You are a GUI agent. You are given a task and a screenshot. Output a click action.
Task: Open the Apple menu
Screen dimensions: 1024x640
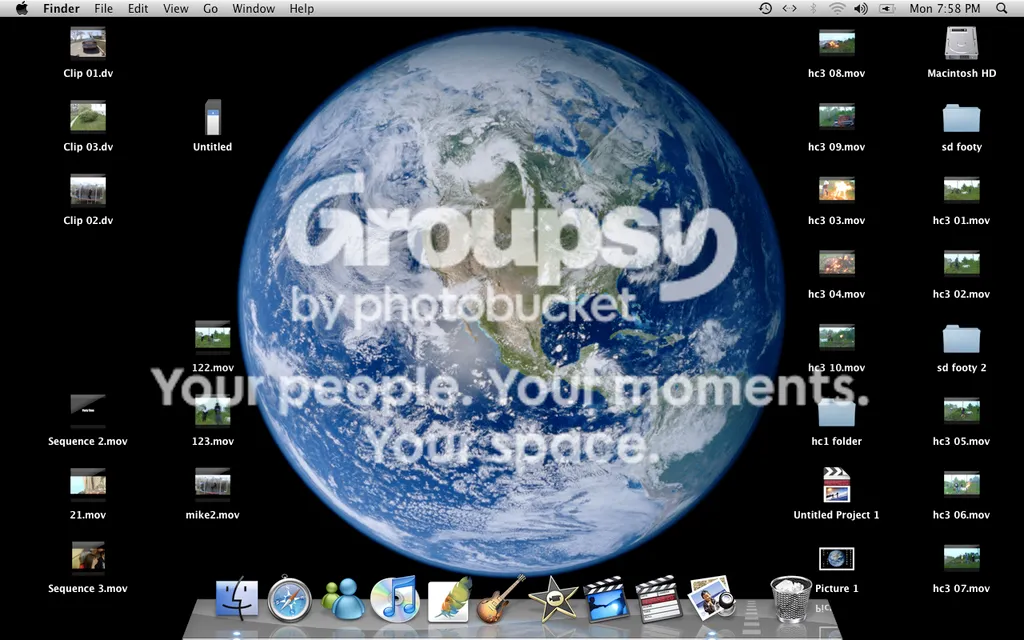pos(22,8)
